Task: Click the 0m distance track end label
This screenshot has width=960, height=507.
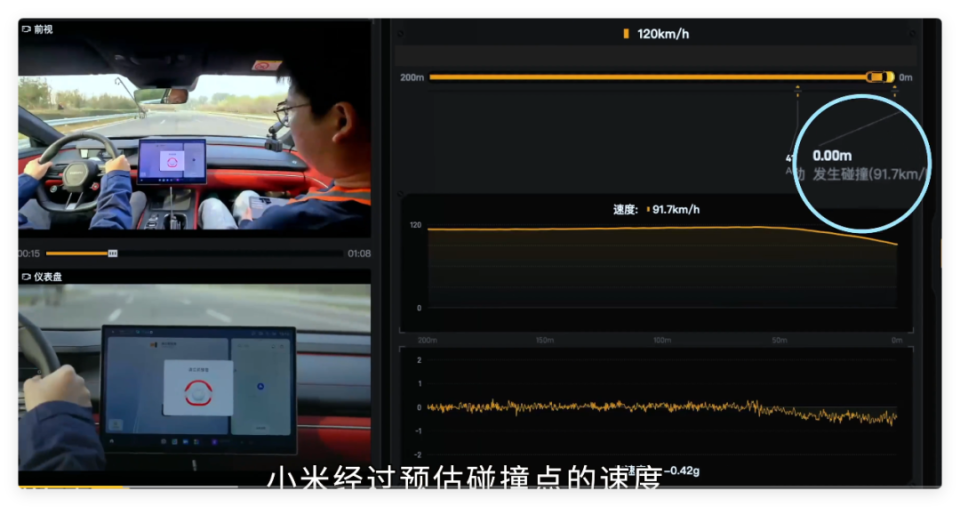Action: (x=906, y=78)
